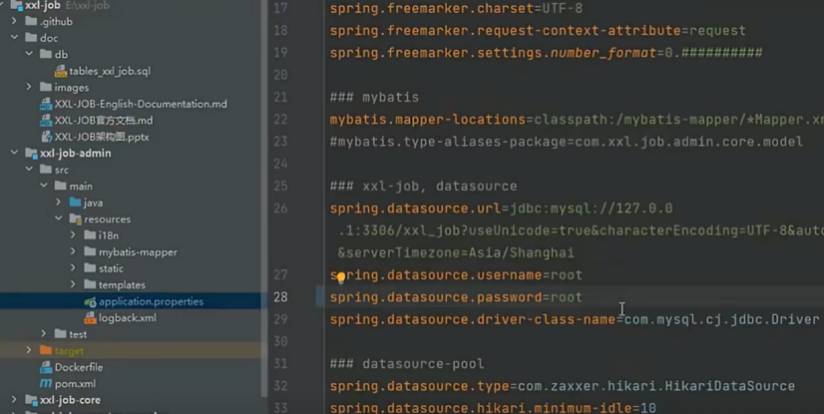Collapse the xxl-job root project node
This screenshot has height=414, width=824.
[3, 6]
